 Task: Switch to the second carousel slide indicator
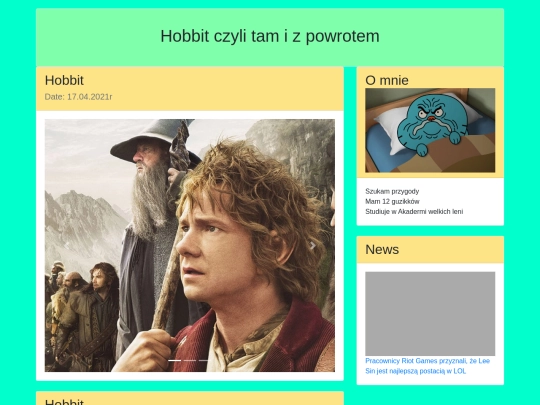(190, 360)
